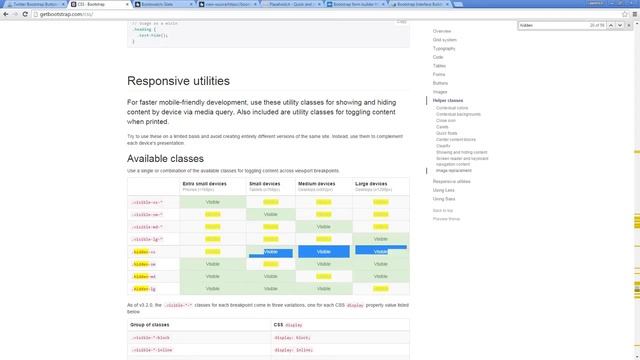Switch to the Twitter Bootstrap Button tab
The height and width of the screenshot is (360, 640).
tap(35, 4)
